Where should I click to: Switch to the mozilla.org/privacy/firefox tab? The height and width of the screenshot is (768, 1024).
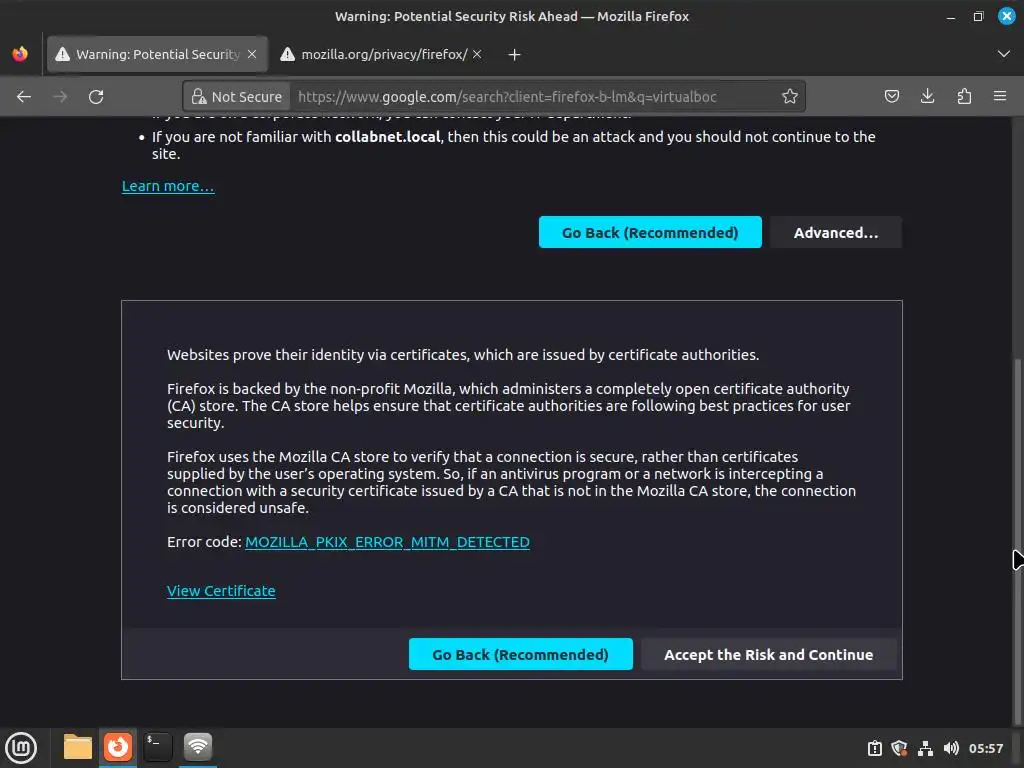tap(382, 54)
